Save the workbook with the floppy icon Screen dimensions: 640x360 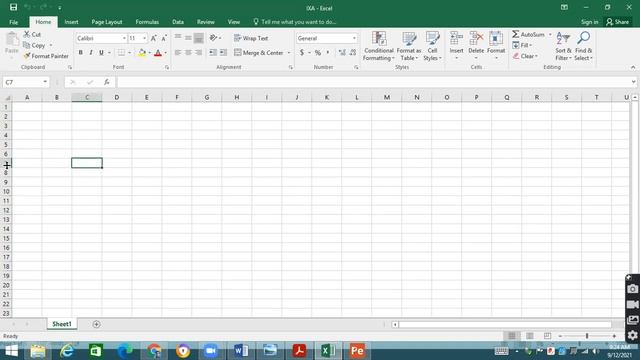(x=13, y=7)
